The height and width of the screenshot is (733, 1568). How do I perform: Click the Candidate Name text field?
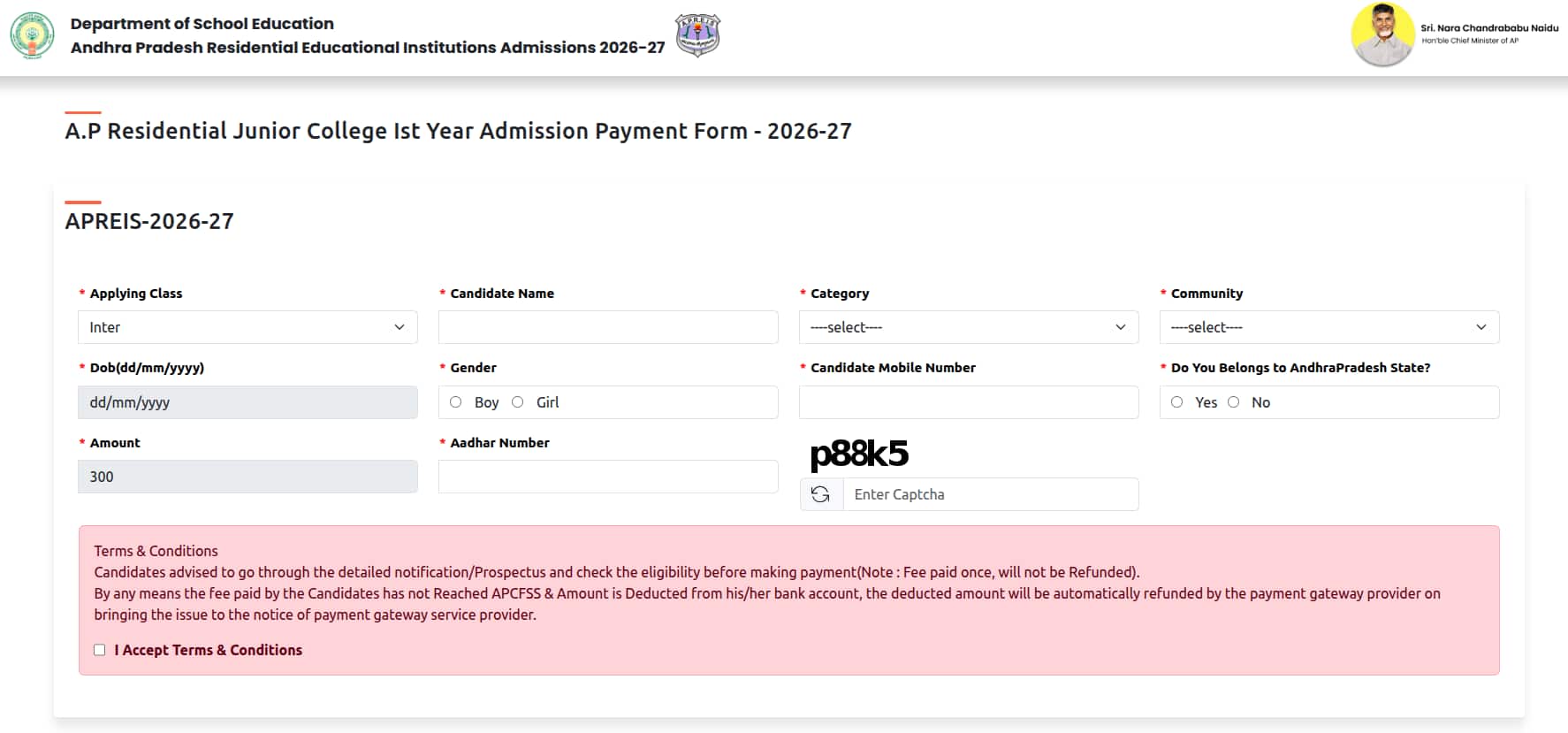click(x=608, y=327)
